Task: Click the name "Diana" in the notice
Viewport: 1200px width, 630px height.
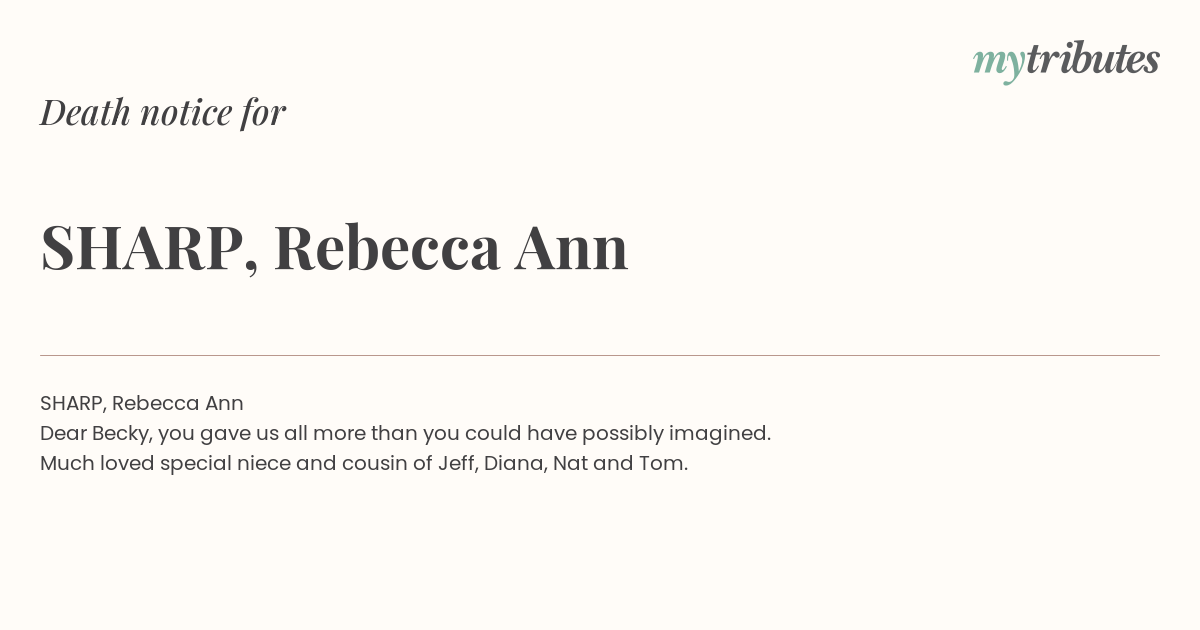Action: (513, 464)
